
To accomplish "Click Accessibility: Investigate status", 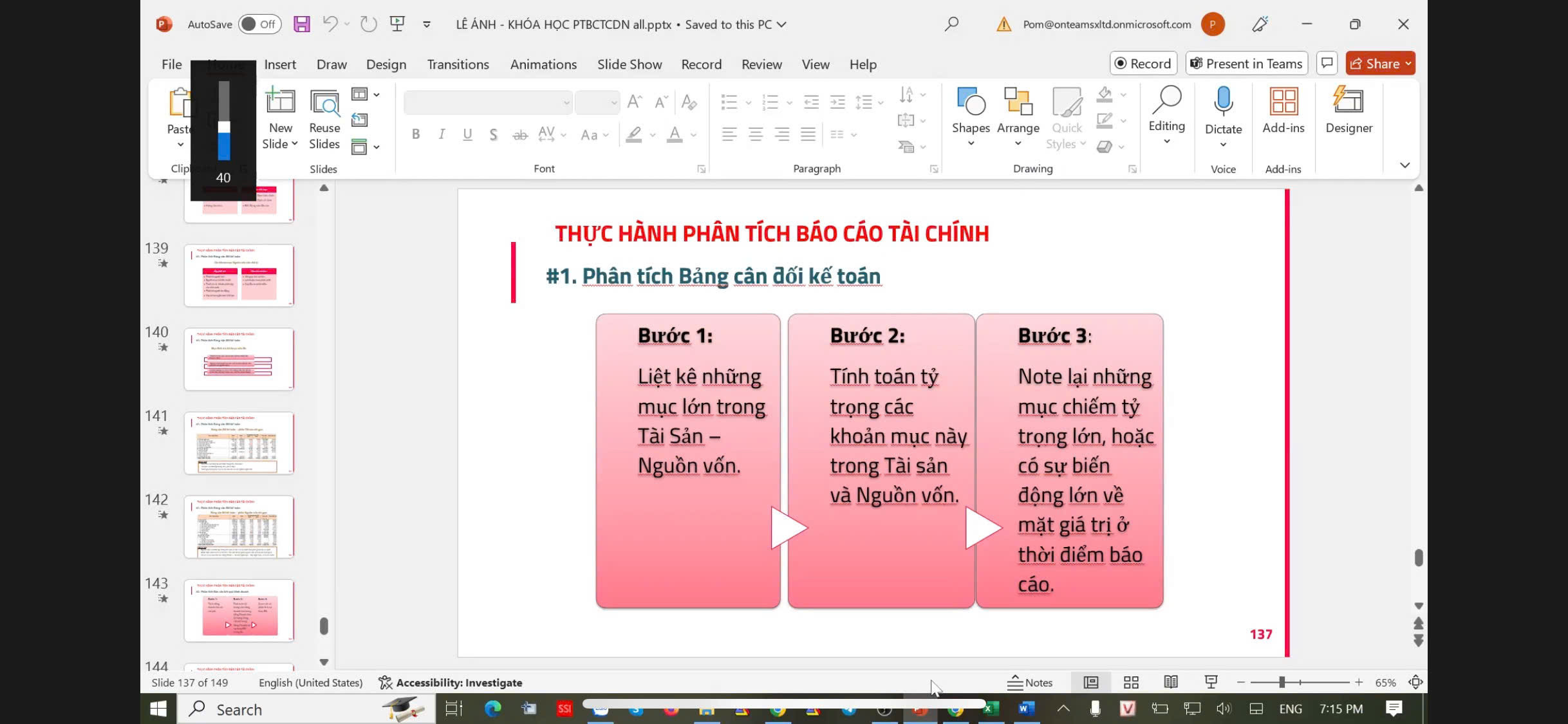I will (x=450, y=682).
